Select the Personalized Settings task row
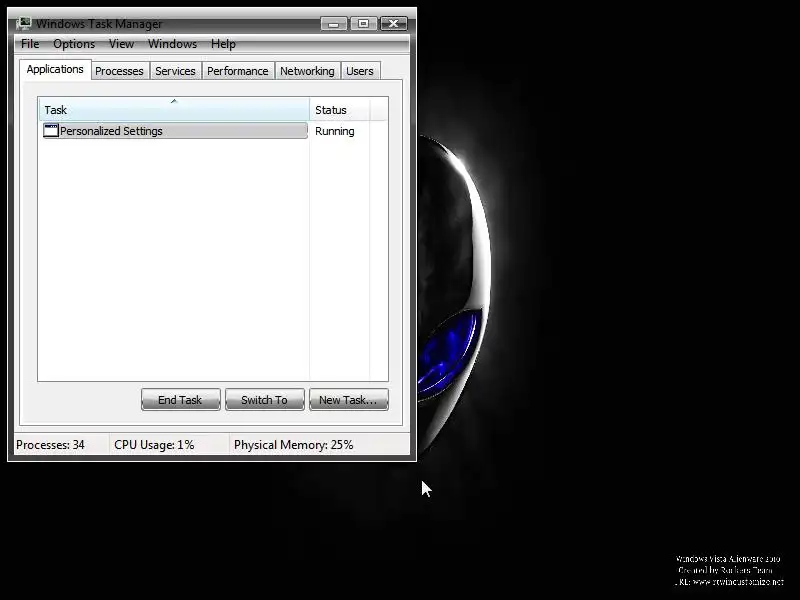Screen dimensions: 800x600 (175, 131)
